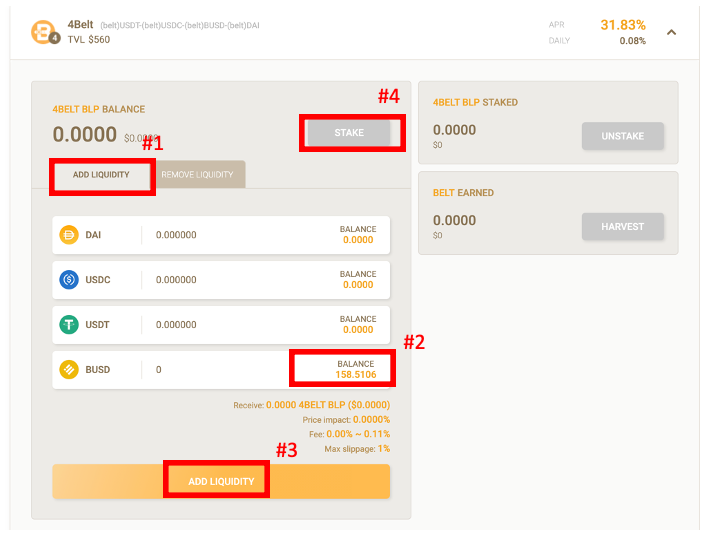This screenshot has width=715, height=537.
Task: Click the 4BELT BLP STAKED heading
Action: click(x=475, y=103)
